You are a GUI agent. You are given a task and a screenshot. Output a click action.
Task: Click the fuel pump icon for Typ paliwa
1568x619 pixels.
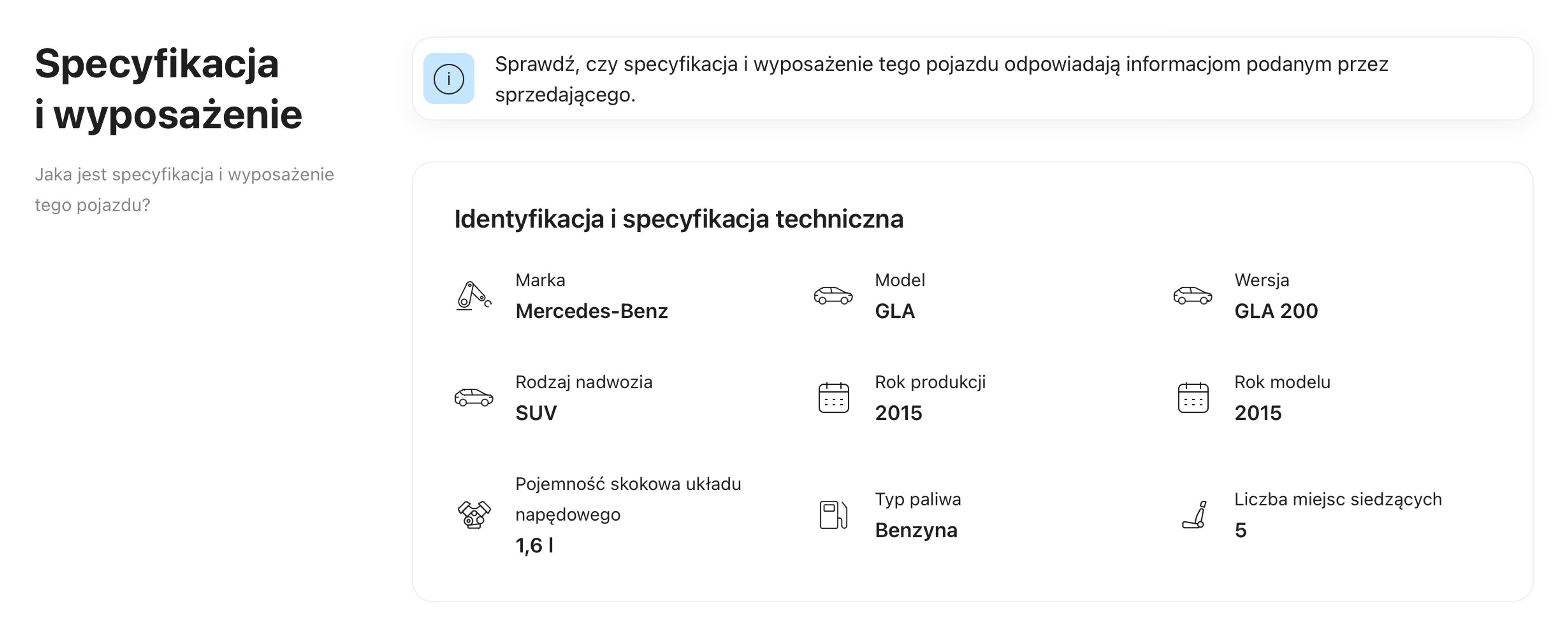tap(833, 515)
